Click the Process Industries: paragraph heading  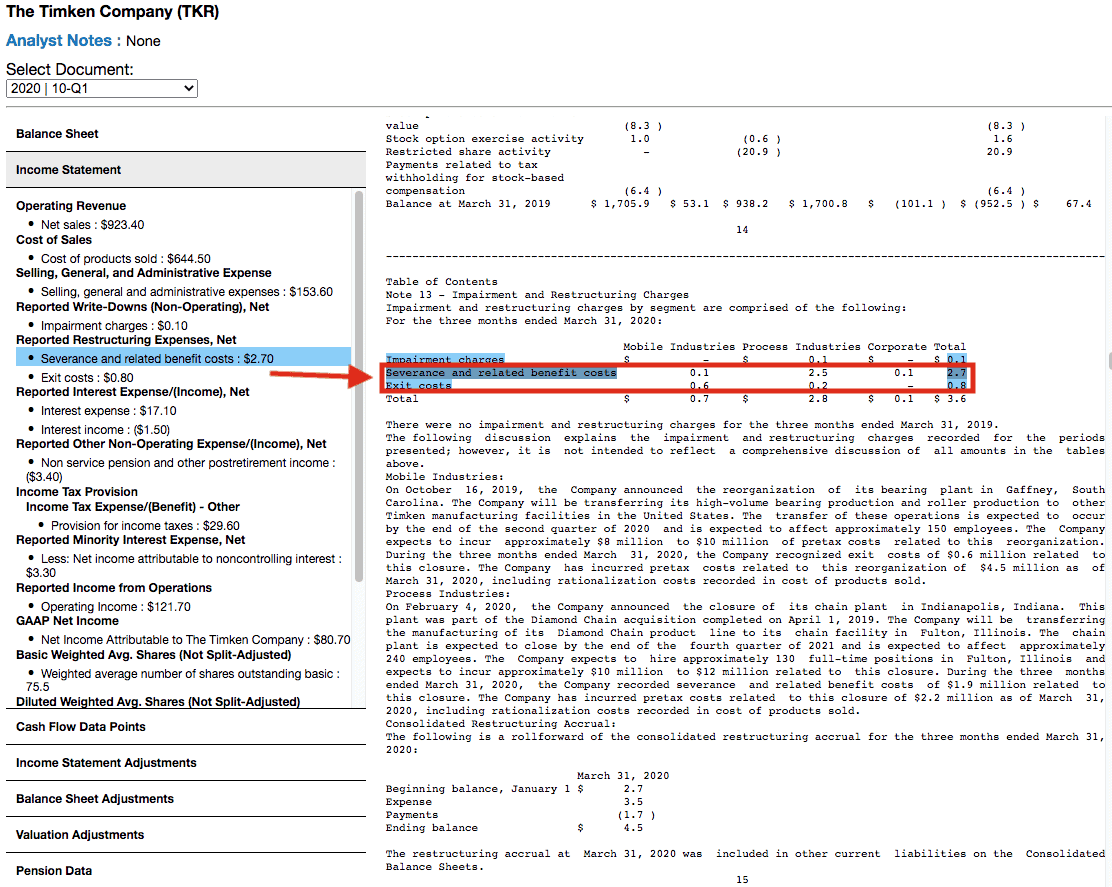(447, 594)
